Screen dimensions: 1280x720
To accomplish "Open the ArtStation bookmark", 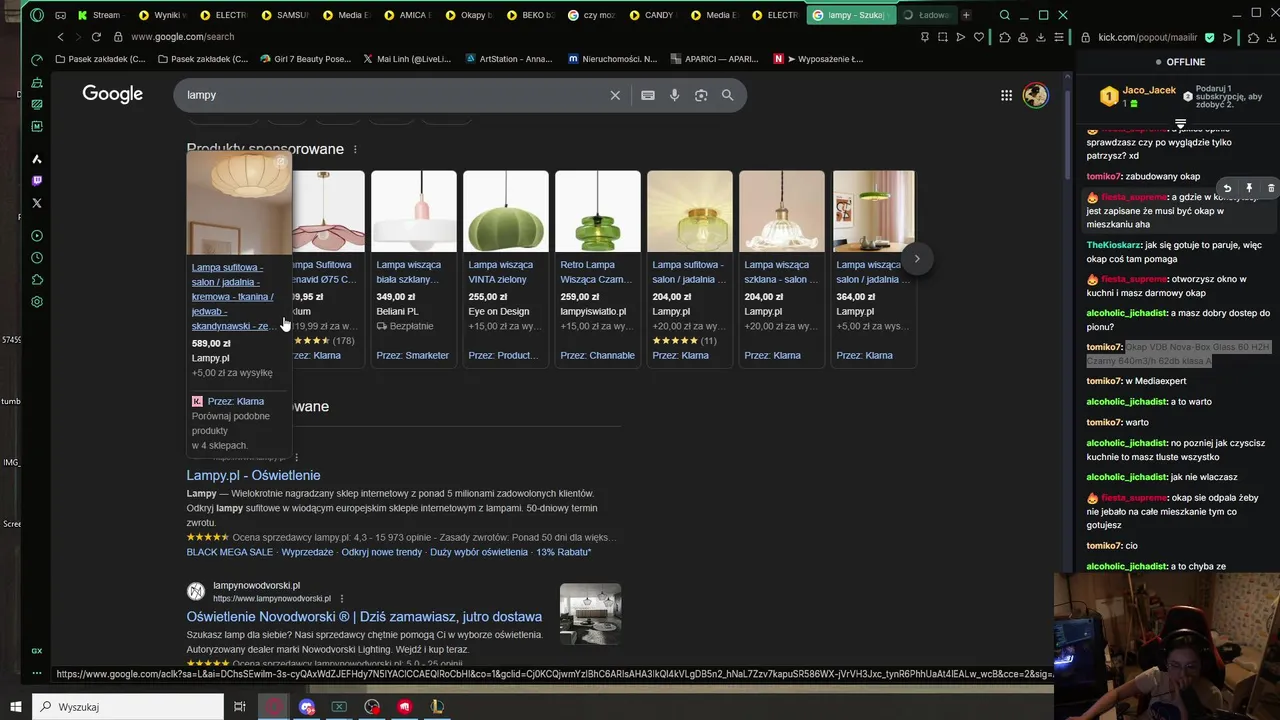I will click(x=509, y=59).
